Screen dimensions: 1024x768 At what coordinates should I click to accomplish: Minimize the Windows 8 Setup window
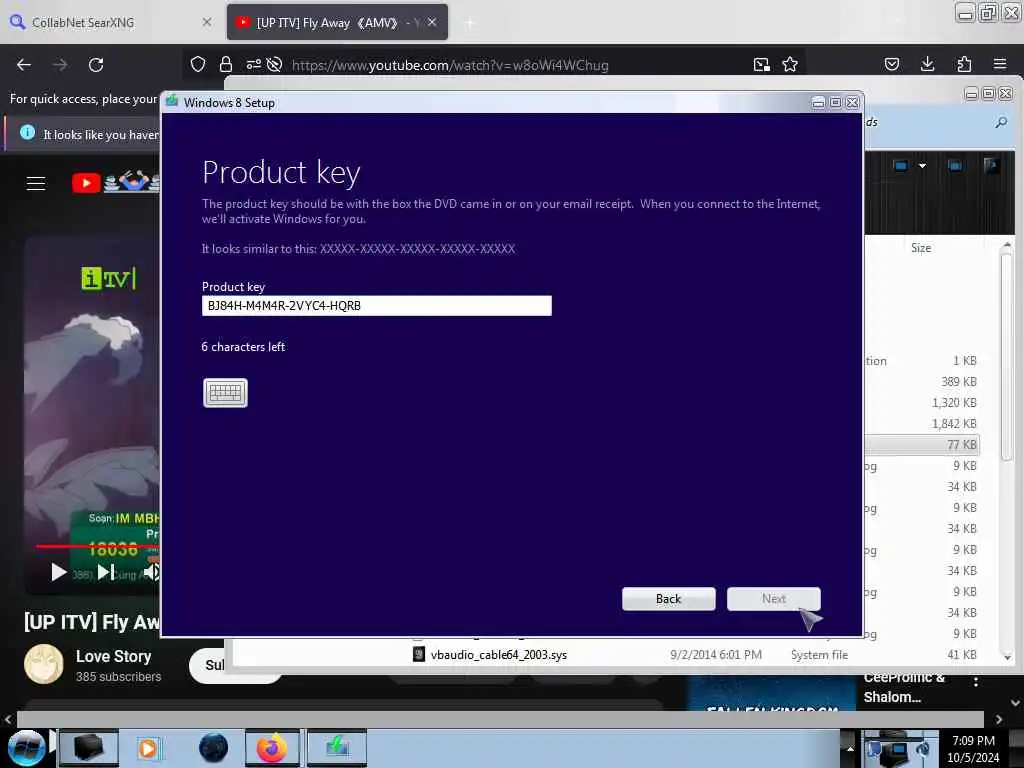(x=818, y=103)
